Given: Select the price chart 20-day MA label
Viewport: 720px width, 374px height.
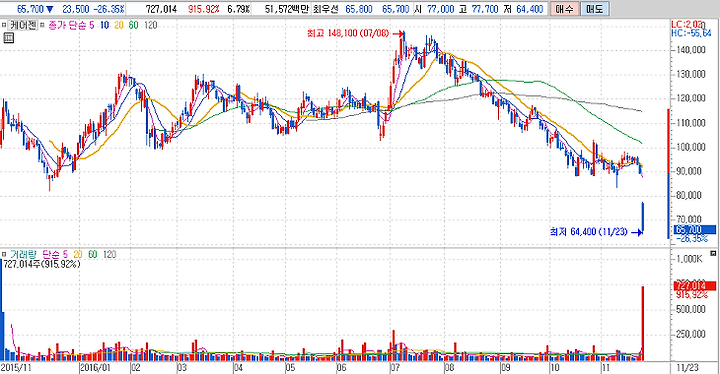Looking at the screenshot, I should 119,25.
